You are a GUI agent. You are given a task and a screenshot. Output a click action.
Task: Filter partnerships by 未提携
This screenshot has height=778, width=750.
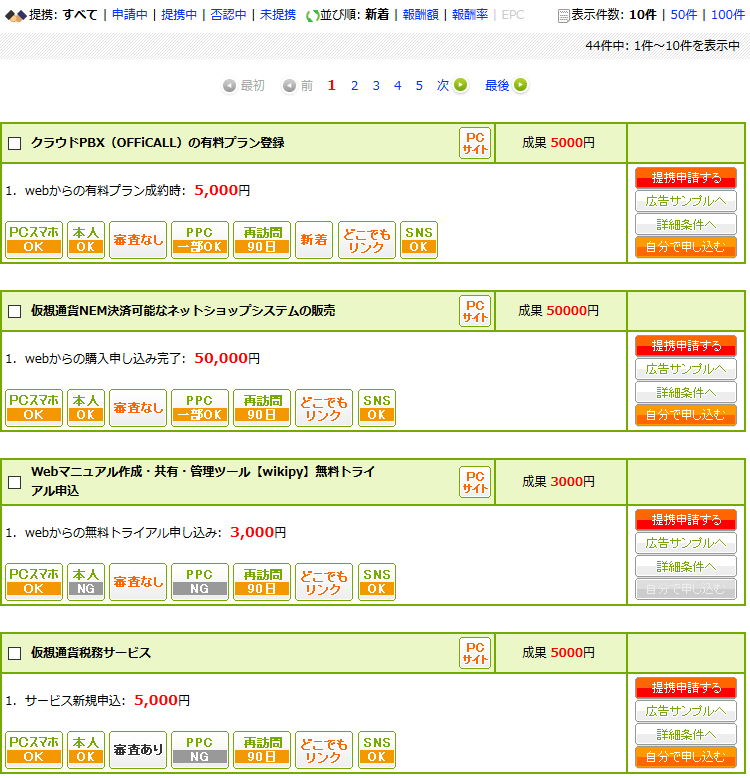pyautogui.click(x=278, y=15)
